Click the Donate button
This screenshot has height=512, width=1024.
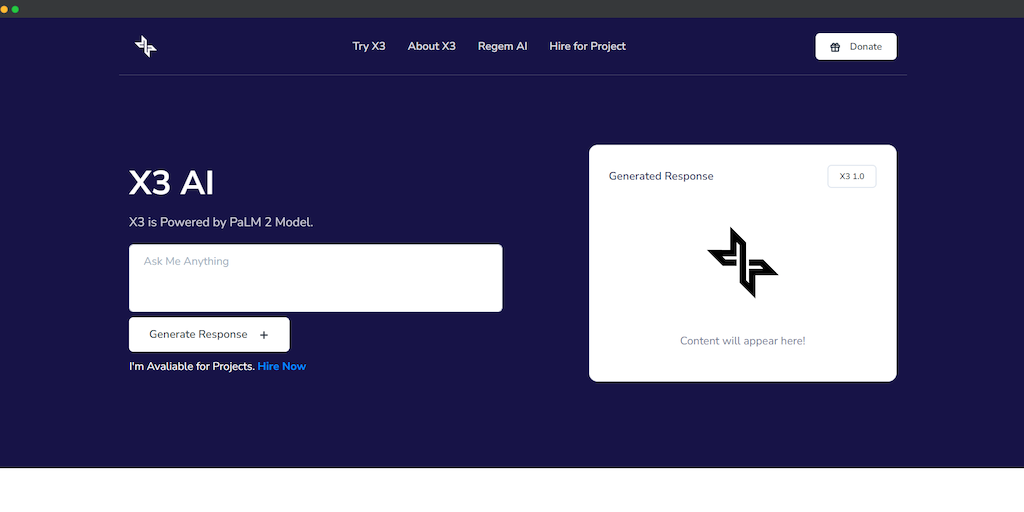856,46
